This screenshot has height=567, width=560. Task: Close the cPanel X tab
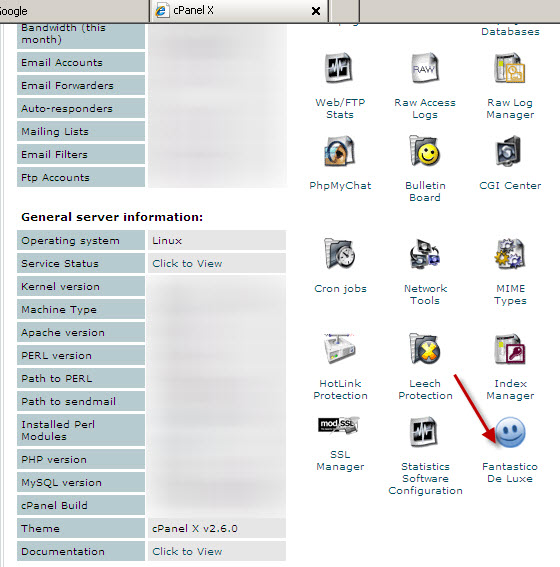coord(316,11)
